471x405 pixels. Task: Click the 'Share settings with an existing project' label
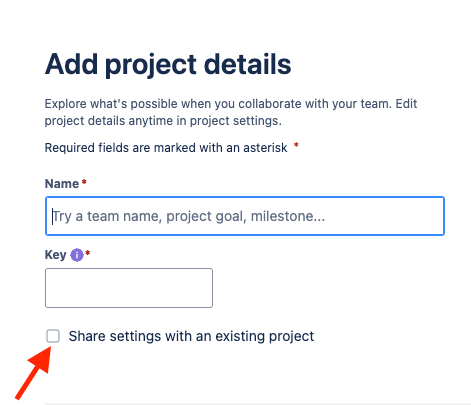click(191, 336)
